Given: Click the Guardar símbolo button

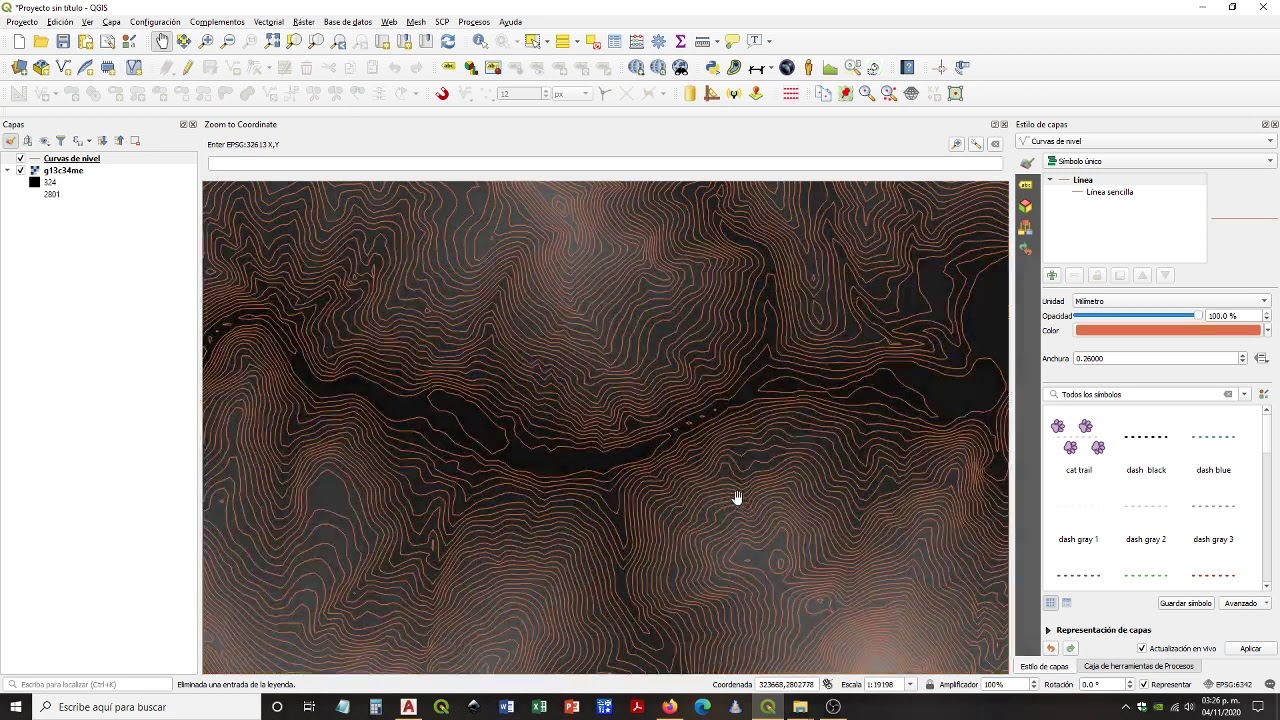Looking at the screenshot, I should click(1185, 603).
